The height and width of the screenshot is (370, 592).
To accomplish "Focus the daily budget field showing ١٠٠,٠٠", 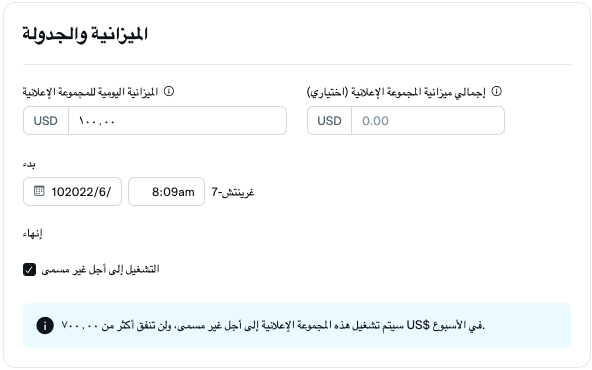I will pyautogui.click(x=177, y=121).
